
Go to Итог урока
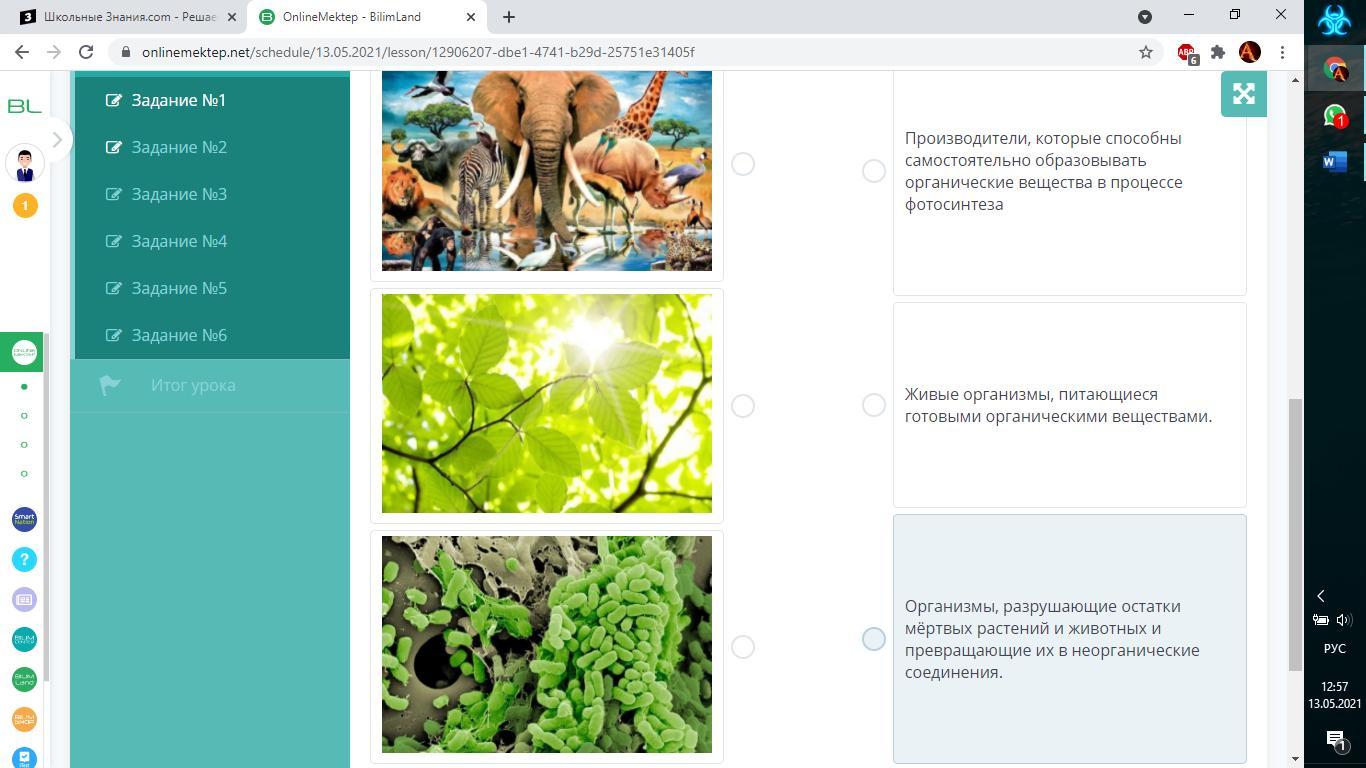[x=193, y=385]
